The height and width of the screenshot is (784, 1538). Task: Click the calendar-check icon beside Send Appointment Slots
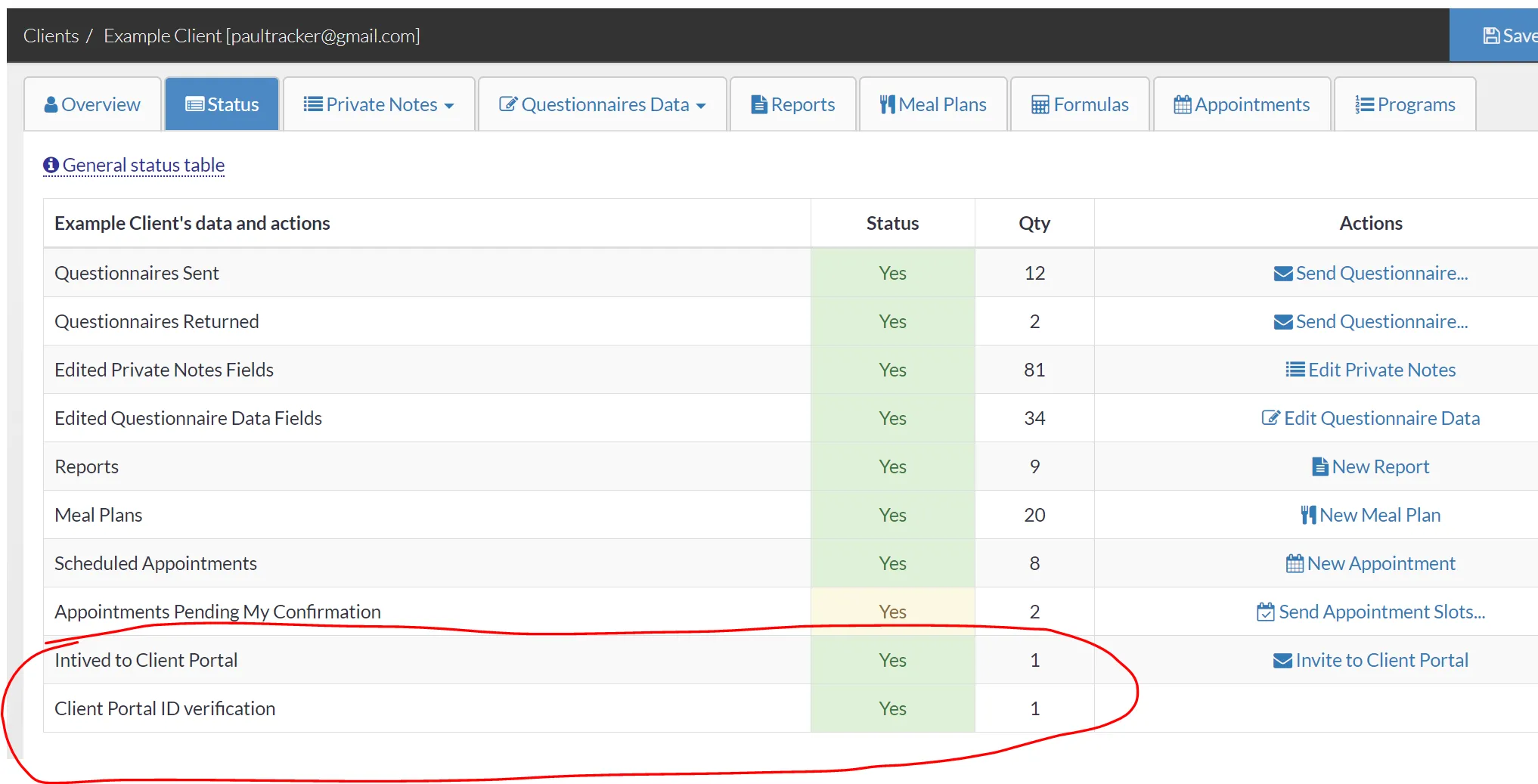pos(1265,612)
